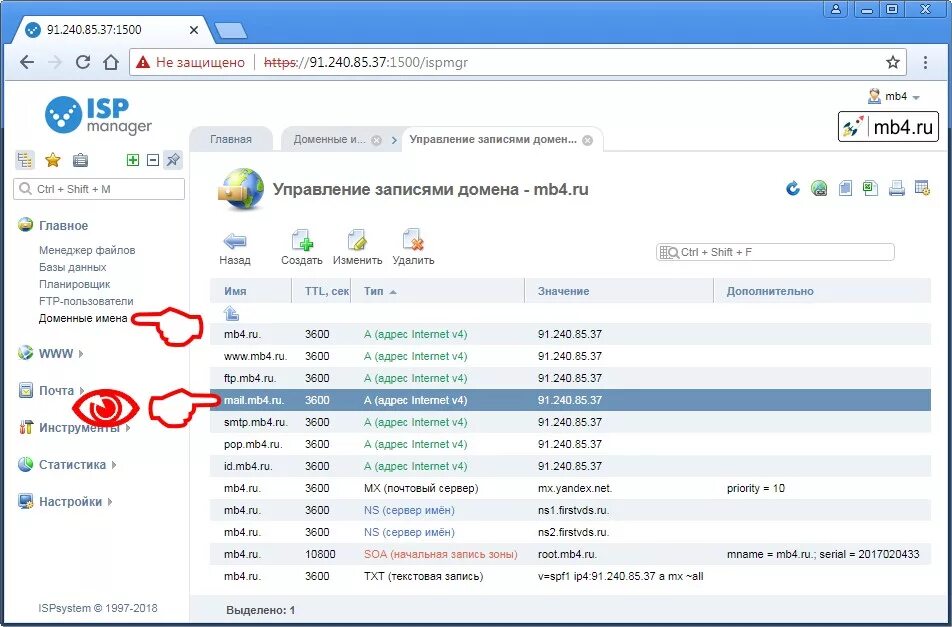The height and width of the screenshot is (627, 952).
Task: Open Базы данных in sidebar
Action: coord(72,267)
